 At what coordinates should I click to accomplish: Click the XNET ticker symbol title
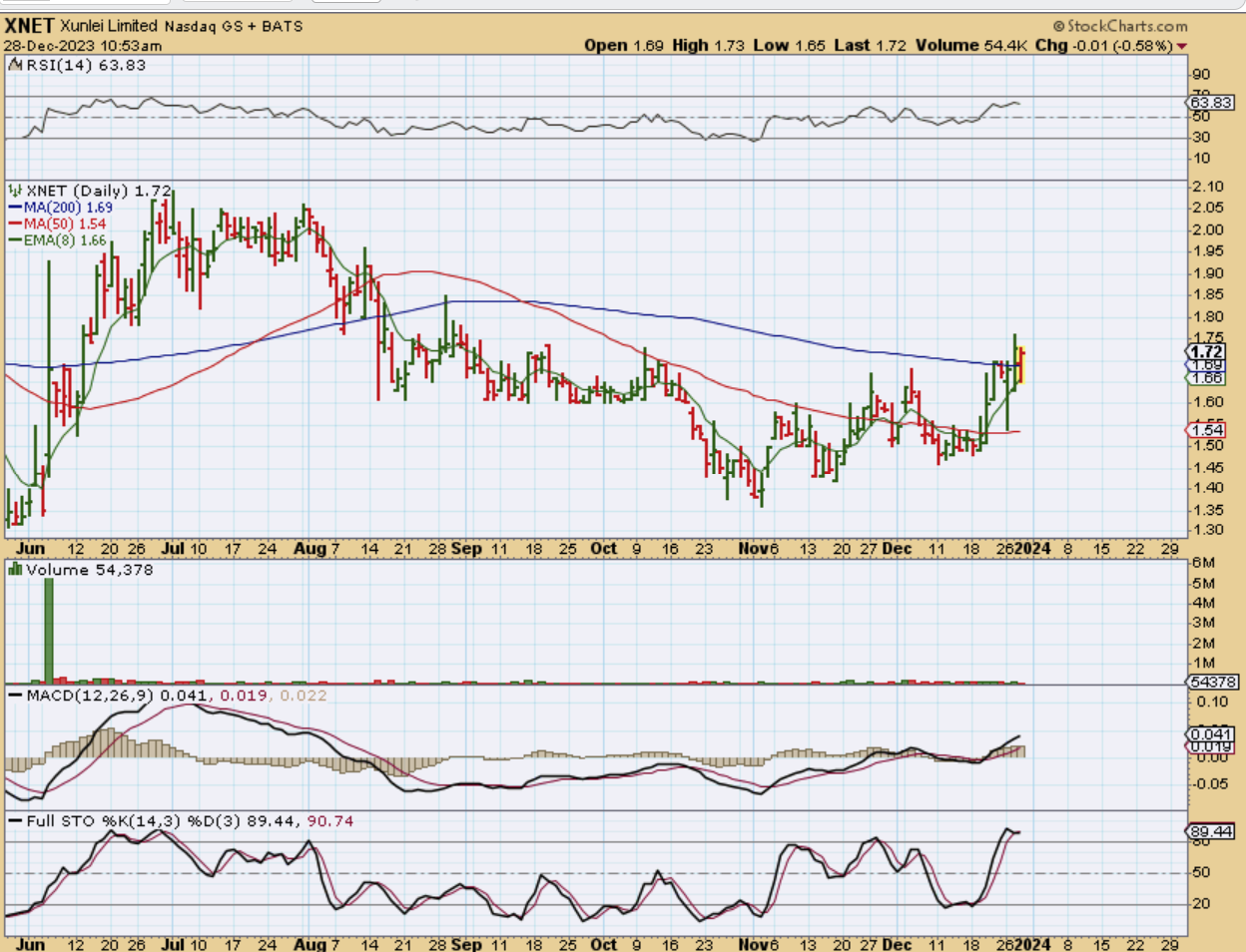tap(29, 25)
